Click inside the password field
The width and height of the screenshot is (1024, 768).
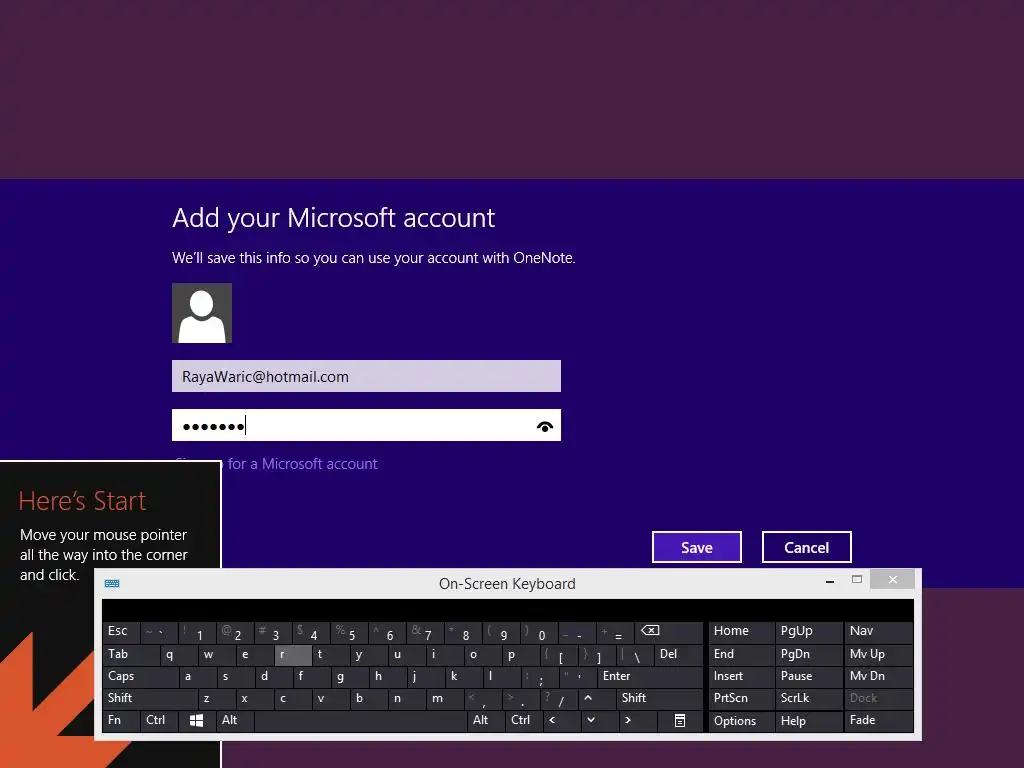366,425
